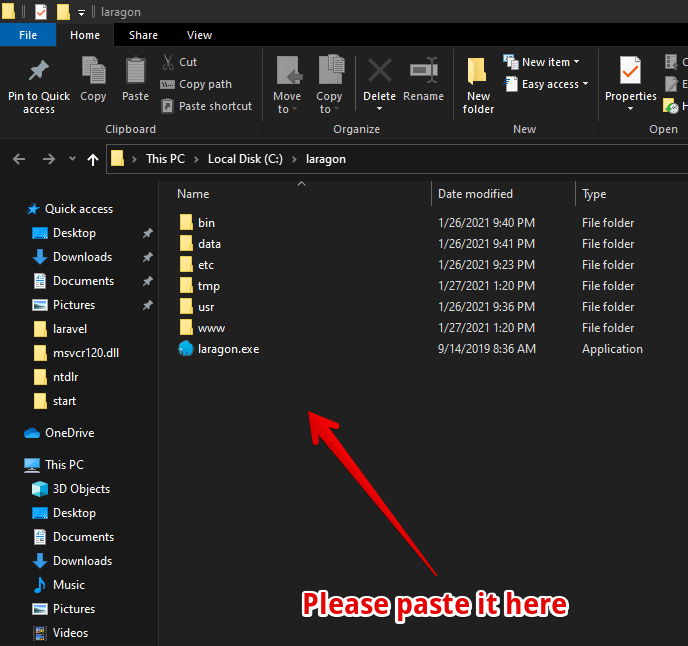Screen dimensions: 688x646
Task: Click the properties icon in title bar
Action: coord(41,12)
